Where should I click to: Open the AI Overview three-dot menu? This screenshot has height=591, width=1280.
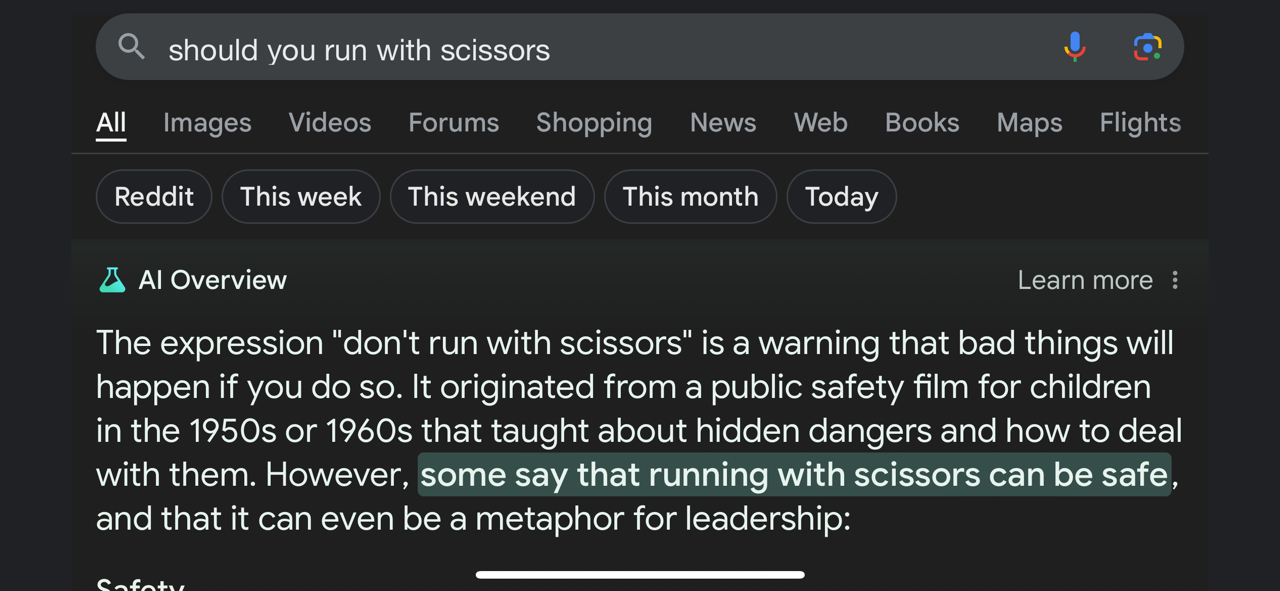point(1176,280)
